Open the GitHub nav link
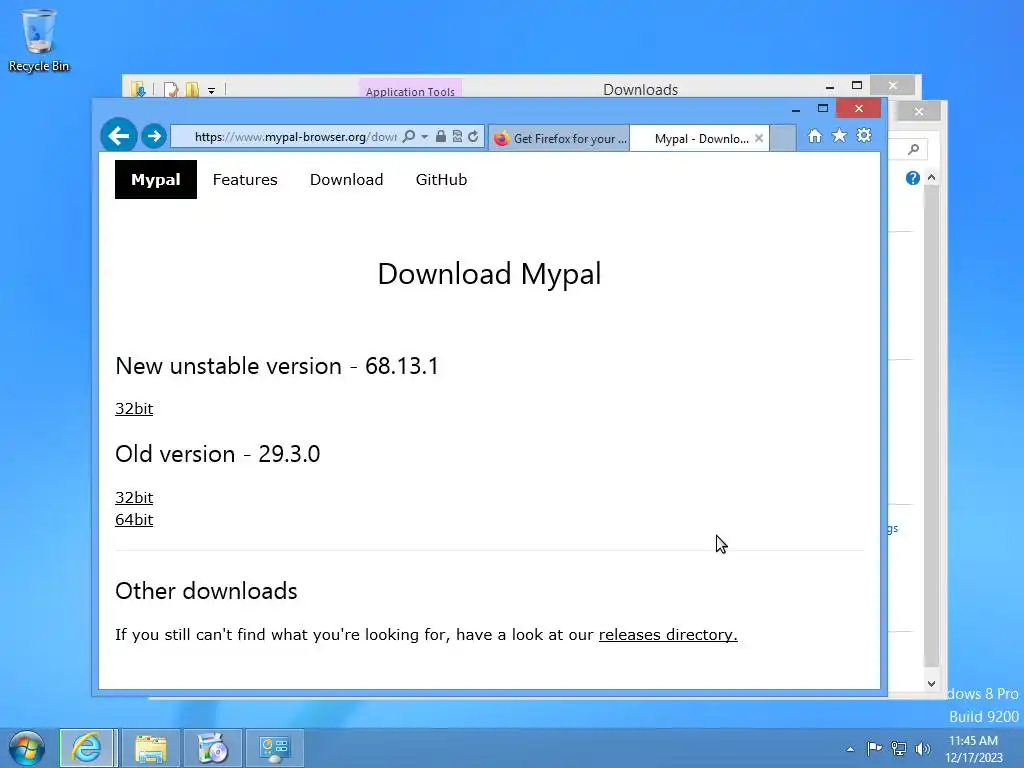The image size is (1024, 768). coord(441,180)
